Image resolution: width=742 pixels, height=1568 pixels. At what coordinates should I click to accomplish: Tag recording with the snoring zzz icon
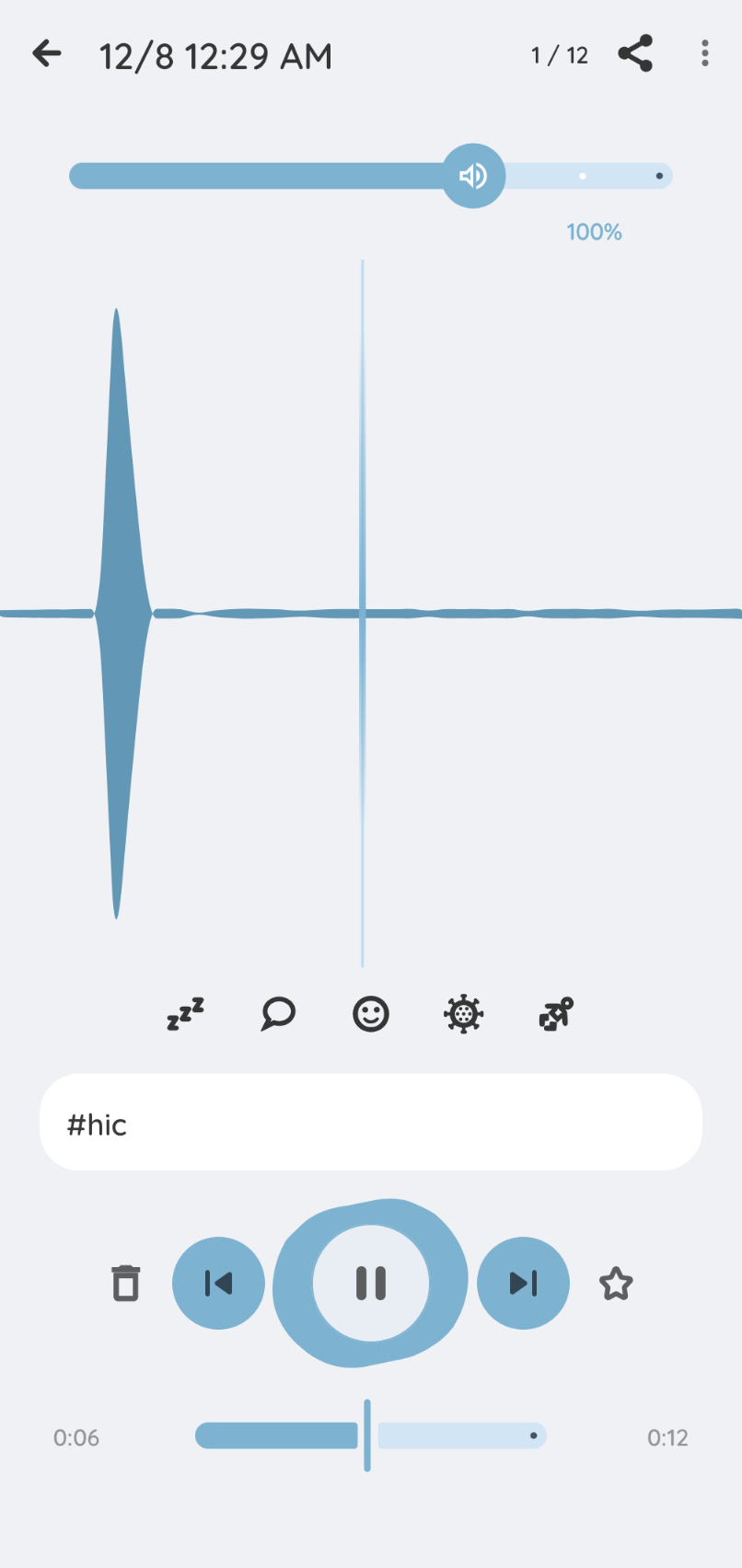185,1014
